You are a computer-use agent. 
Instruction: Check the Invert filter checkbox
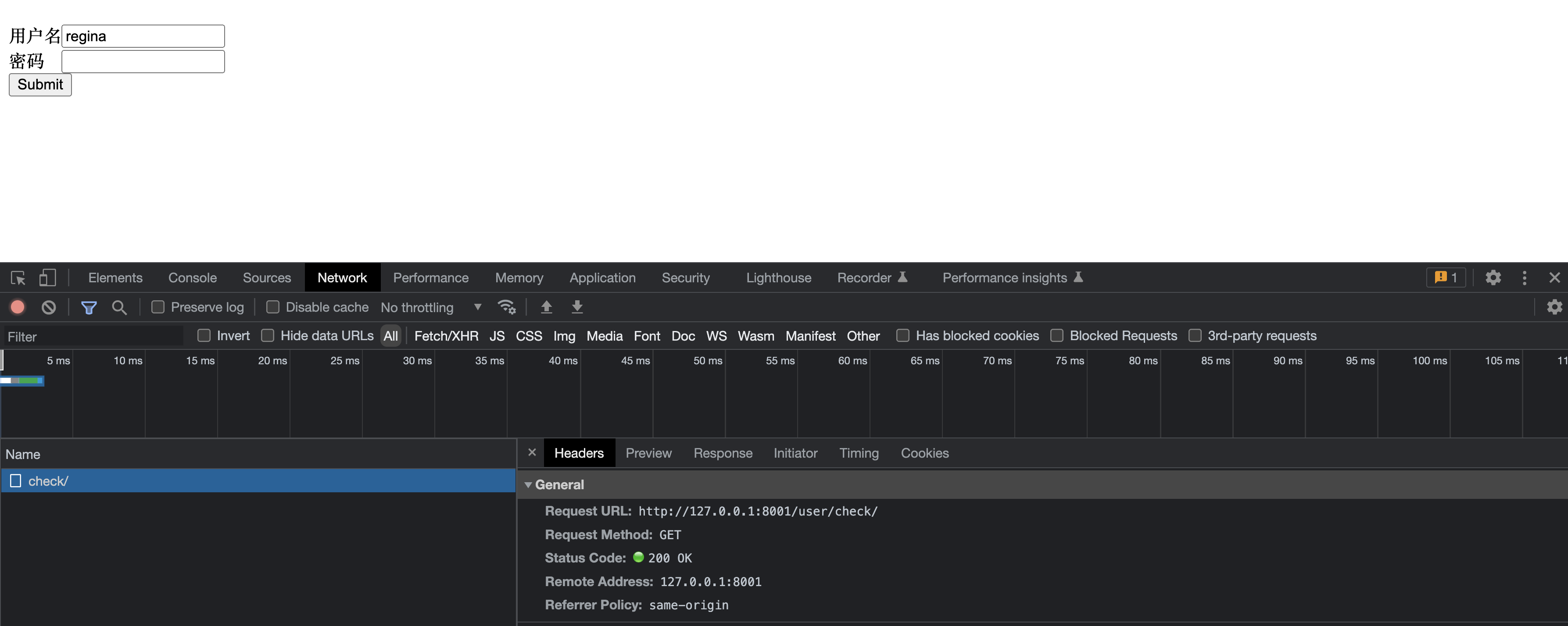[x=204, y=335]
